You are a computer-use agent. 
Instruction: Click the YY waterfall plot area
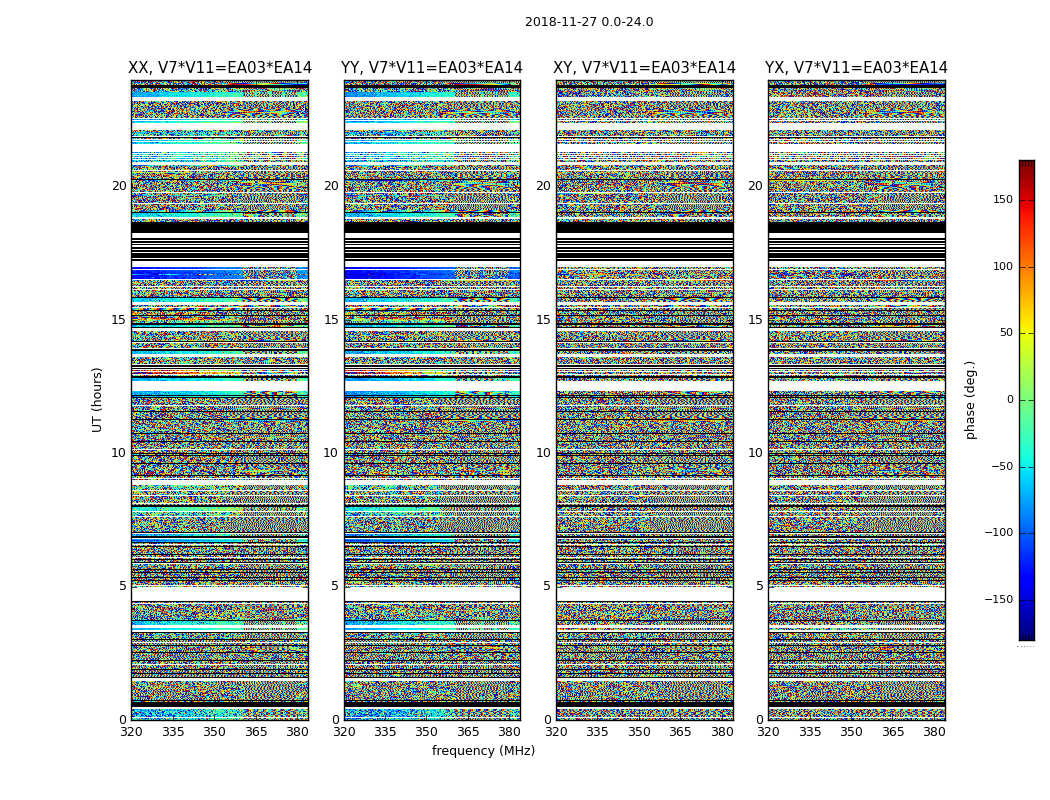432,400
